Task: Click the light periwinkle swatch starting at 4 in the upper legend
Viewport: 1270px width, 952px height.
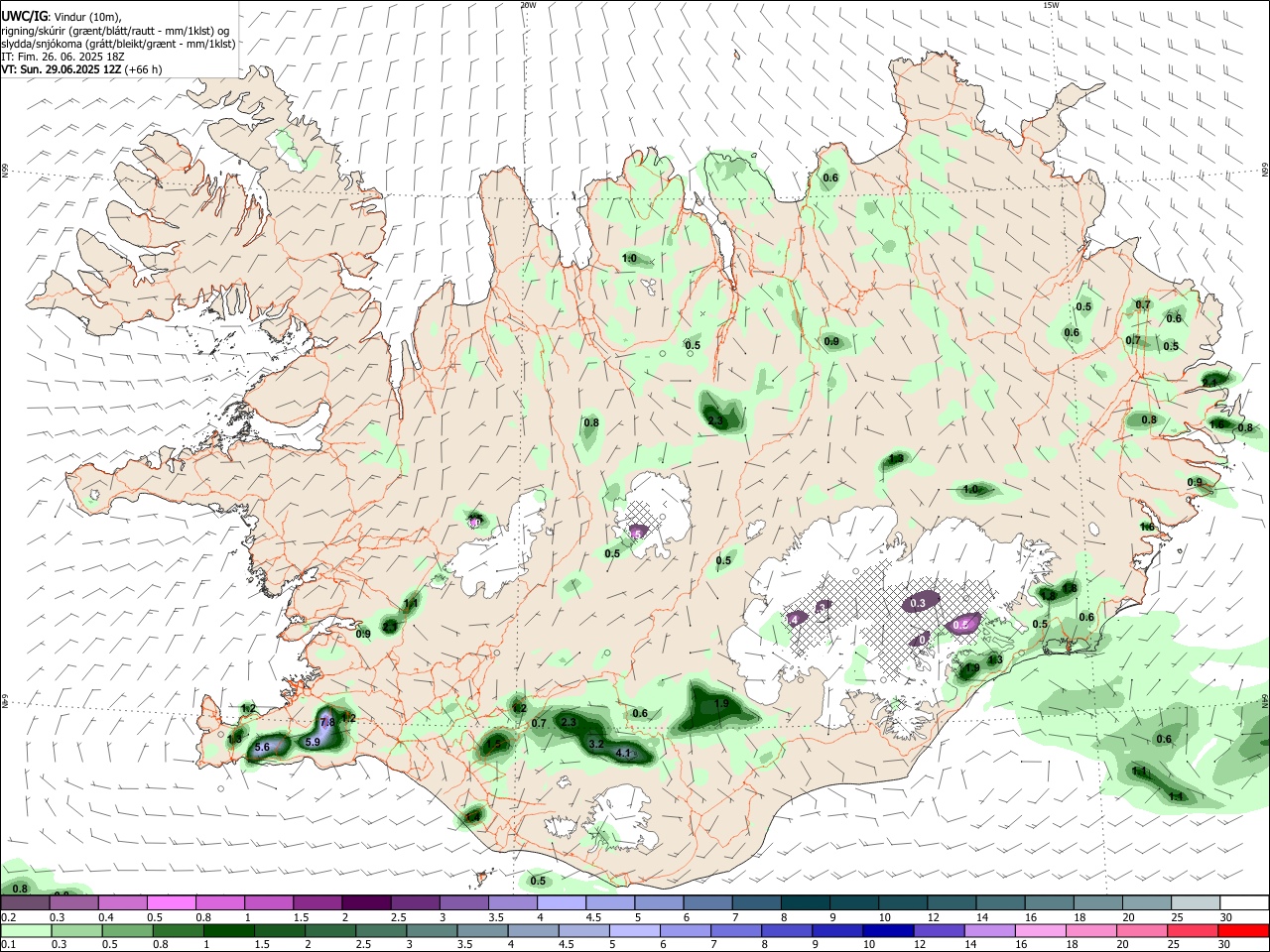Action: click(x=561, y=903)
